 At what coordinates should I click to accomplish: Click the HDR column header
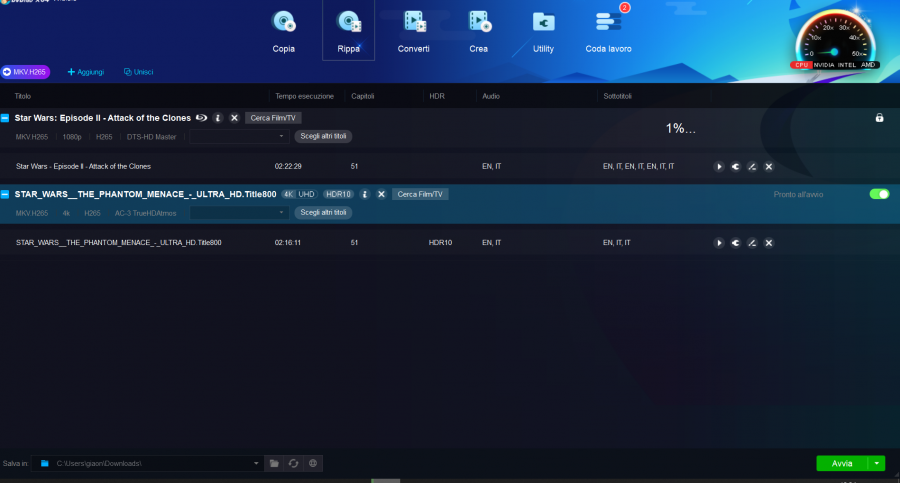tap(437, 96)
